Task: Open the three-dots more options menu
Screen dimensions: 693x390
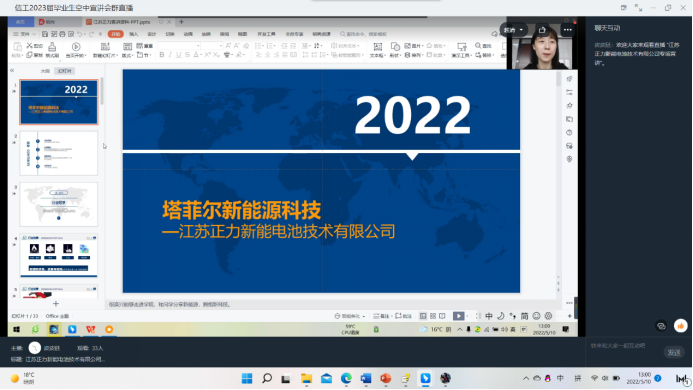Action: click(x=567, y=30)
